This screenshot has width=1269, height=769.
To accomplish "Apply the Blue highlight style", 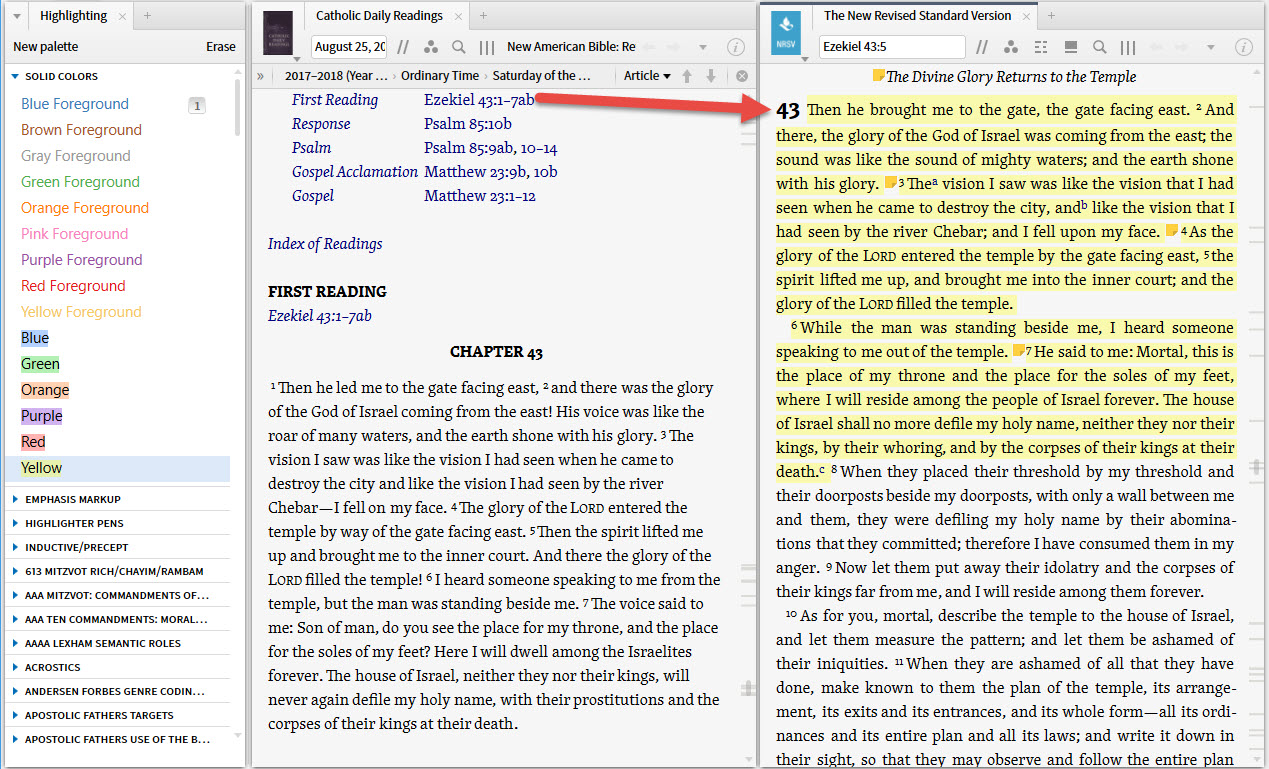I will coord(35,338).
